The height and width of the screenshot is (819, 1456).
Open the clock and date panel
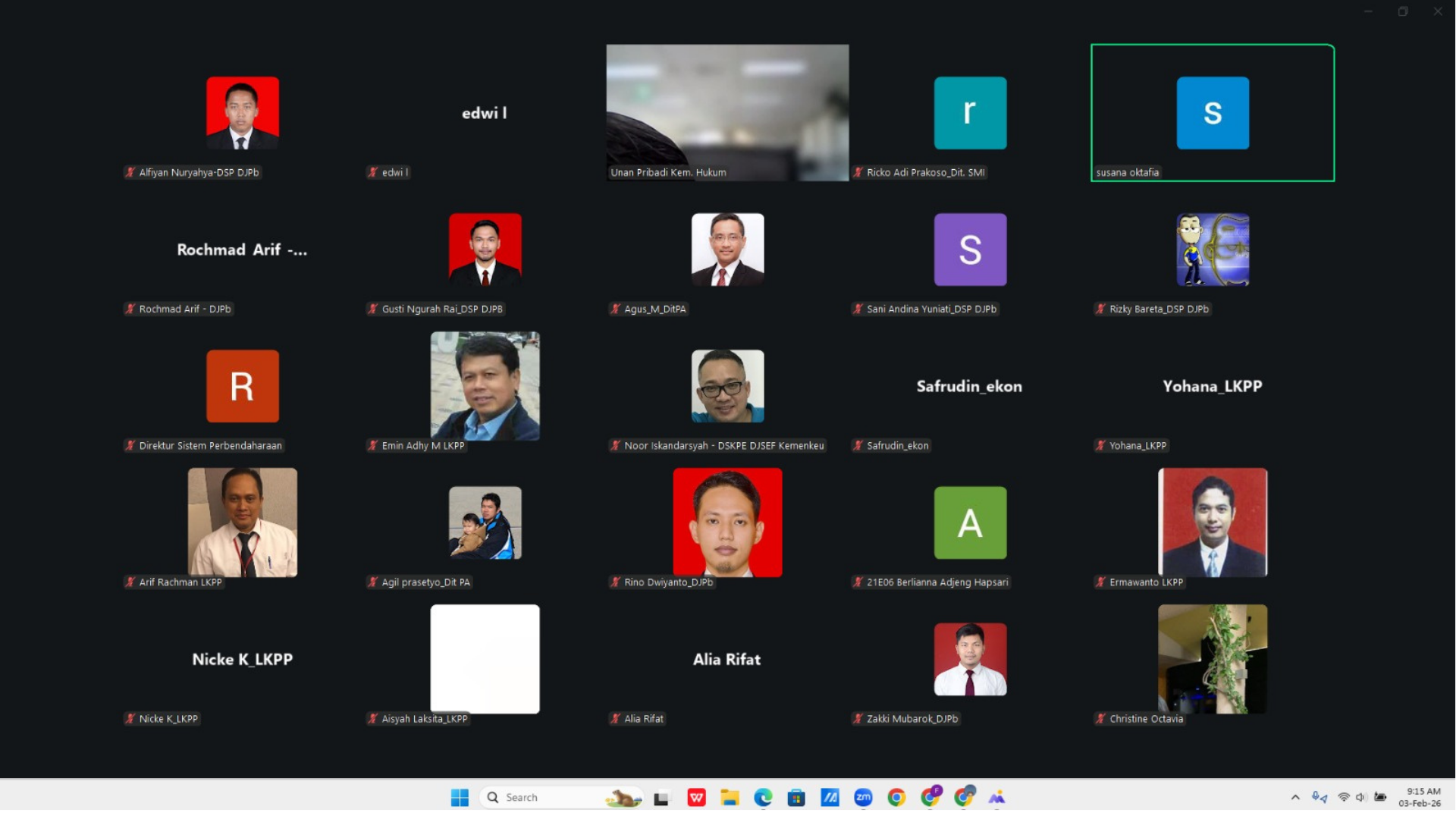coord(1420,797)
